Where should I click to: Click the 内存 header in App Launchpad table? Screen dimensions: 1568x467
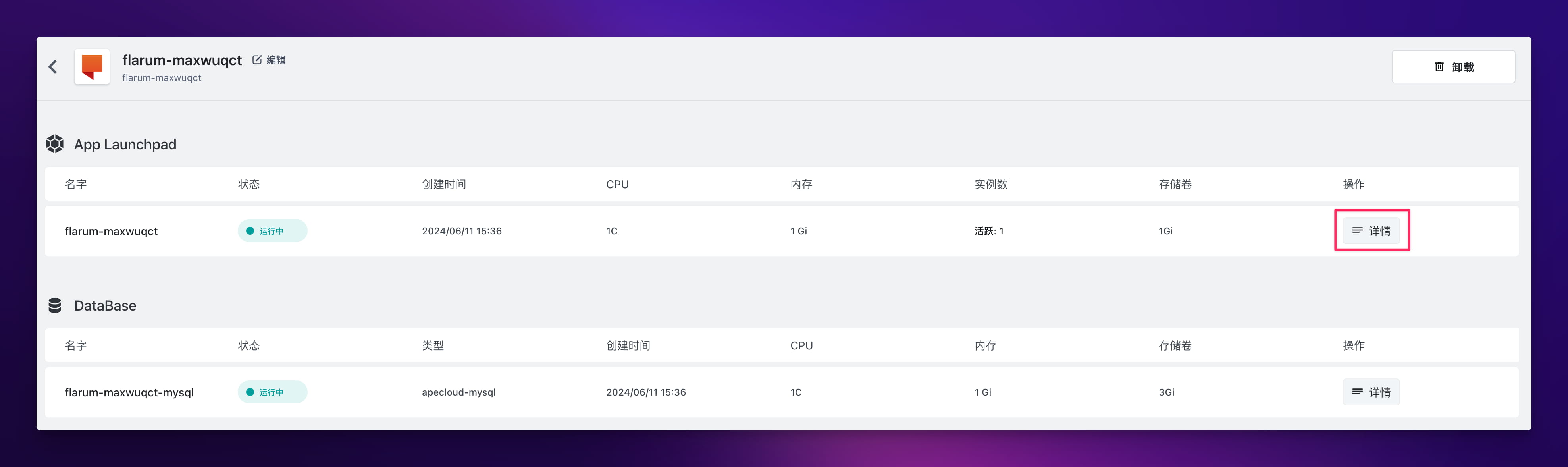pos(801,185)
